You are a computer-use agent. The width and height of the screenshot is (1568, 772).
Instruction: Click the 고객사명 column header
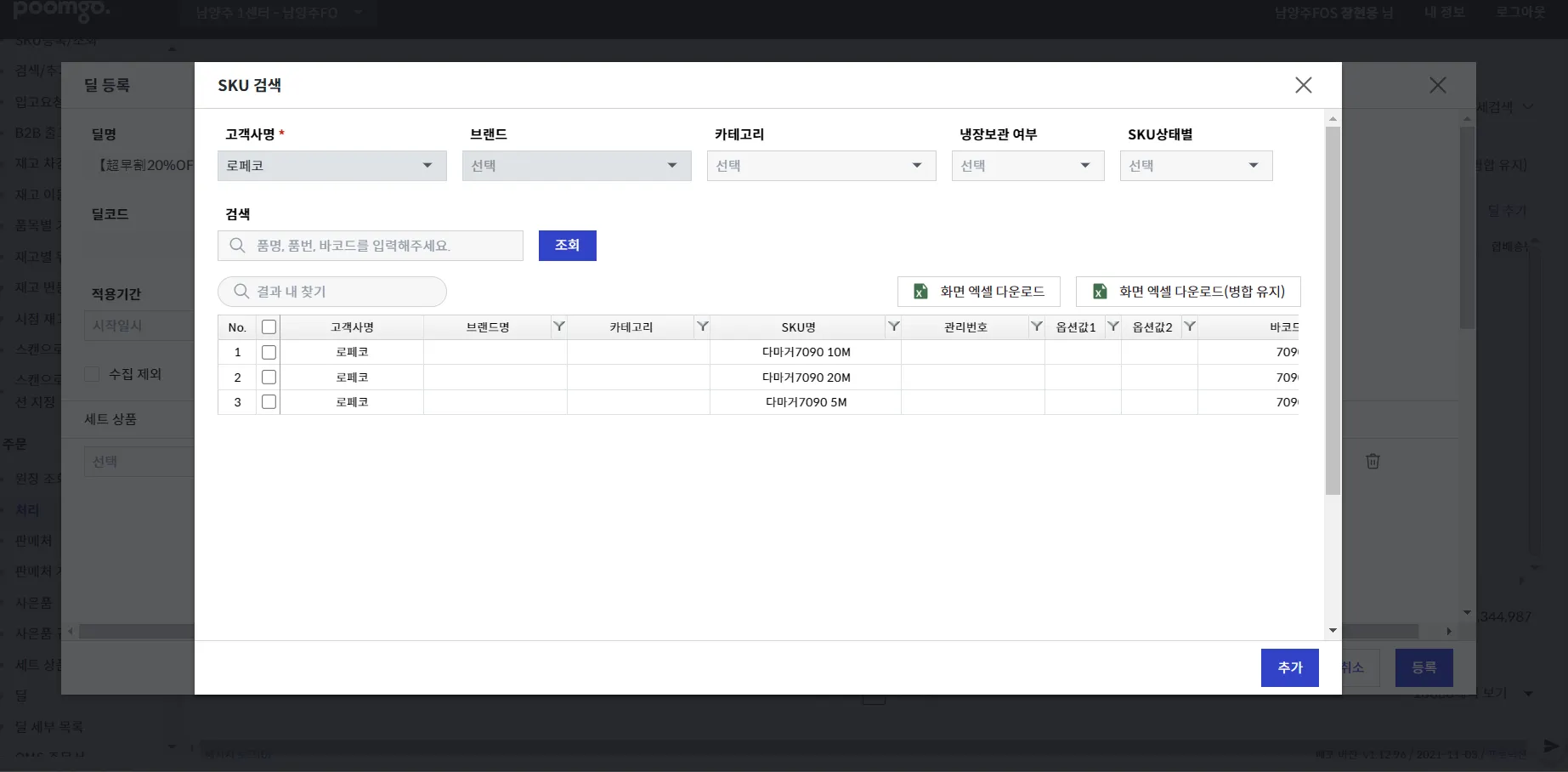click(x=352, y=327)
